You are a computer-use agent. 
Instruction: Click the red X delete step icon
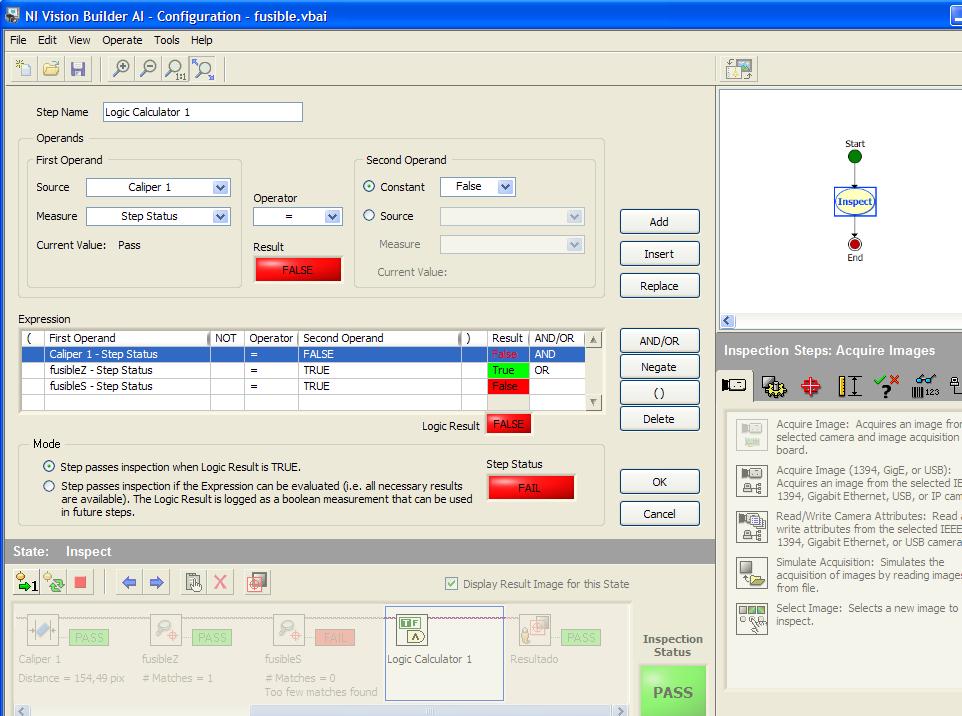220,582
